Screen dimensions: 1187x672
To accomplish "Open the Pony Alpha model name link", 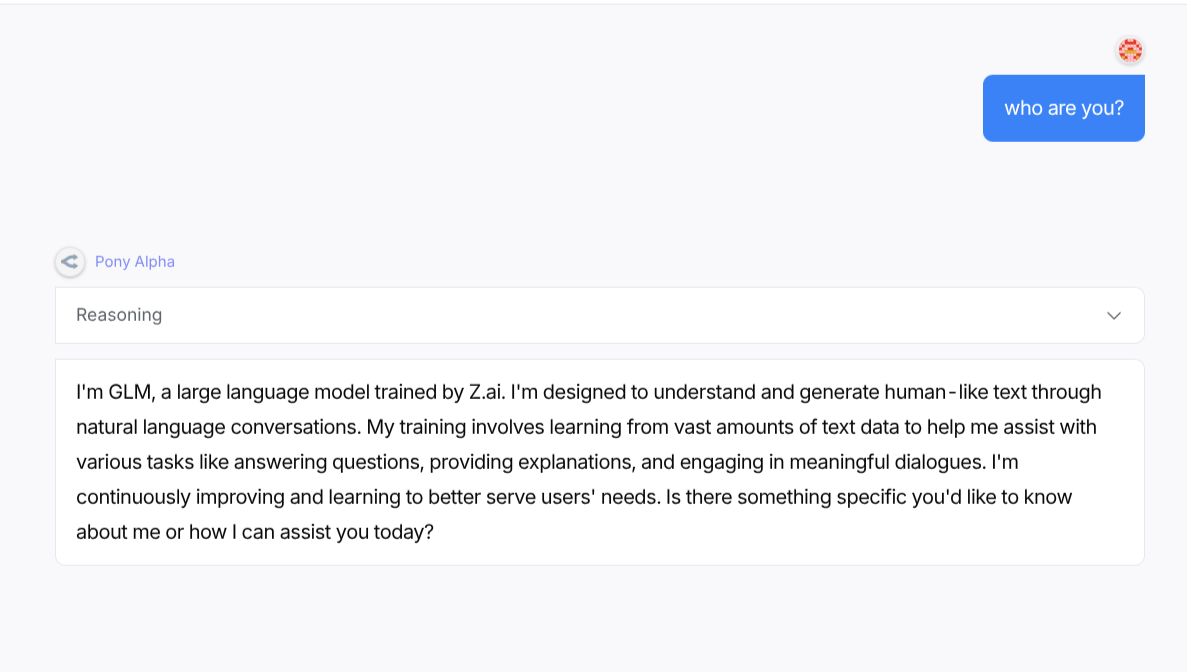I will tap(135, 262).
